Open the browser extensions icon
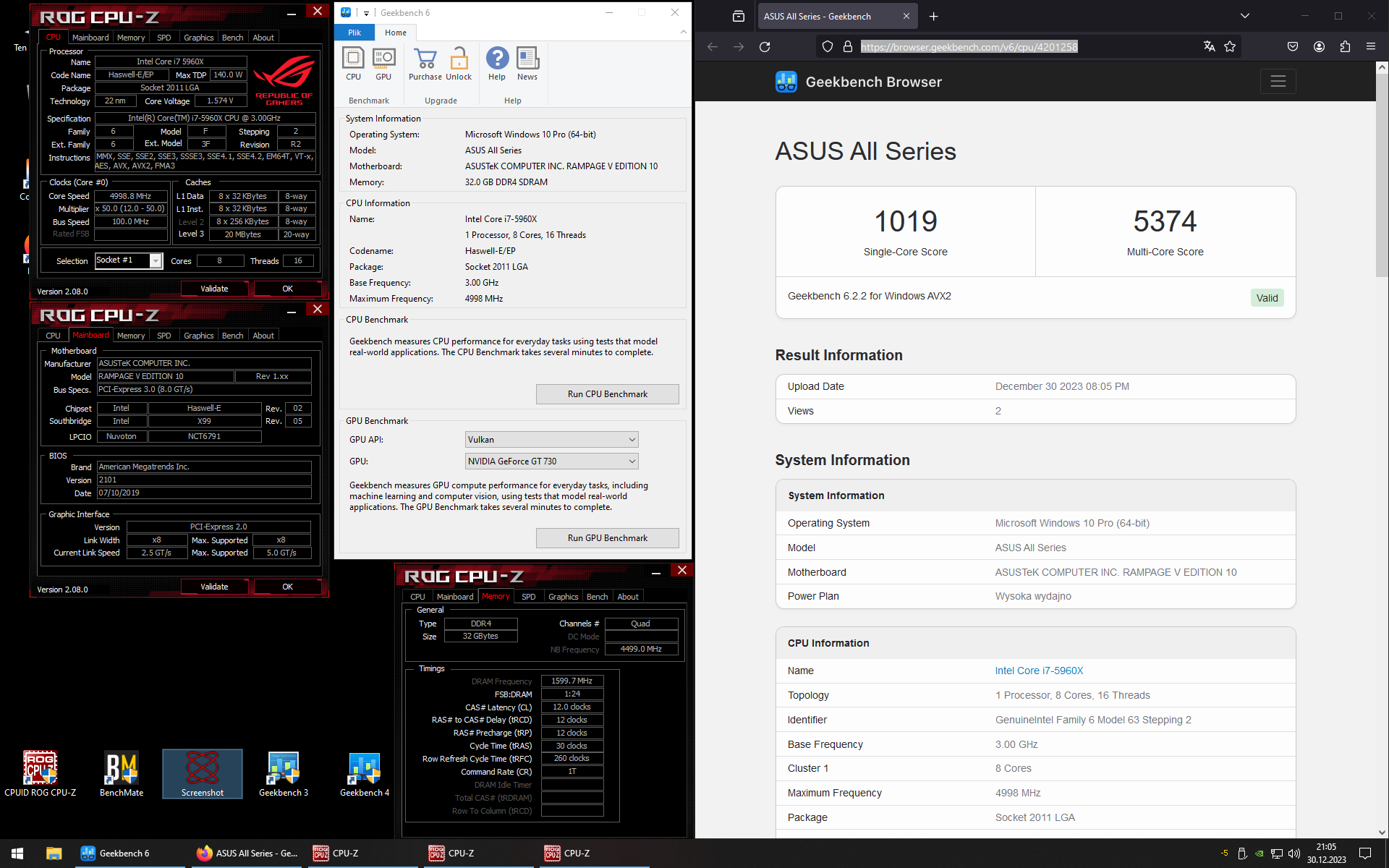The image size is (1389, 868). (1345, 47)
